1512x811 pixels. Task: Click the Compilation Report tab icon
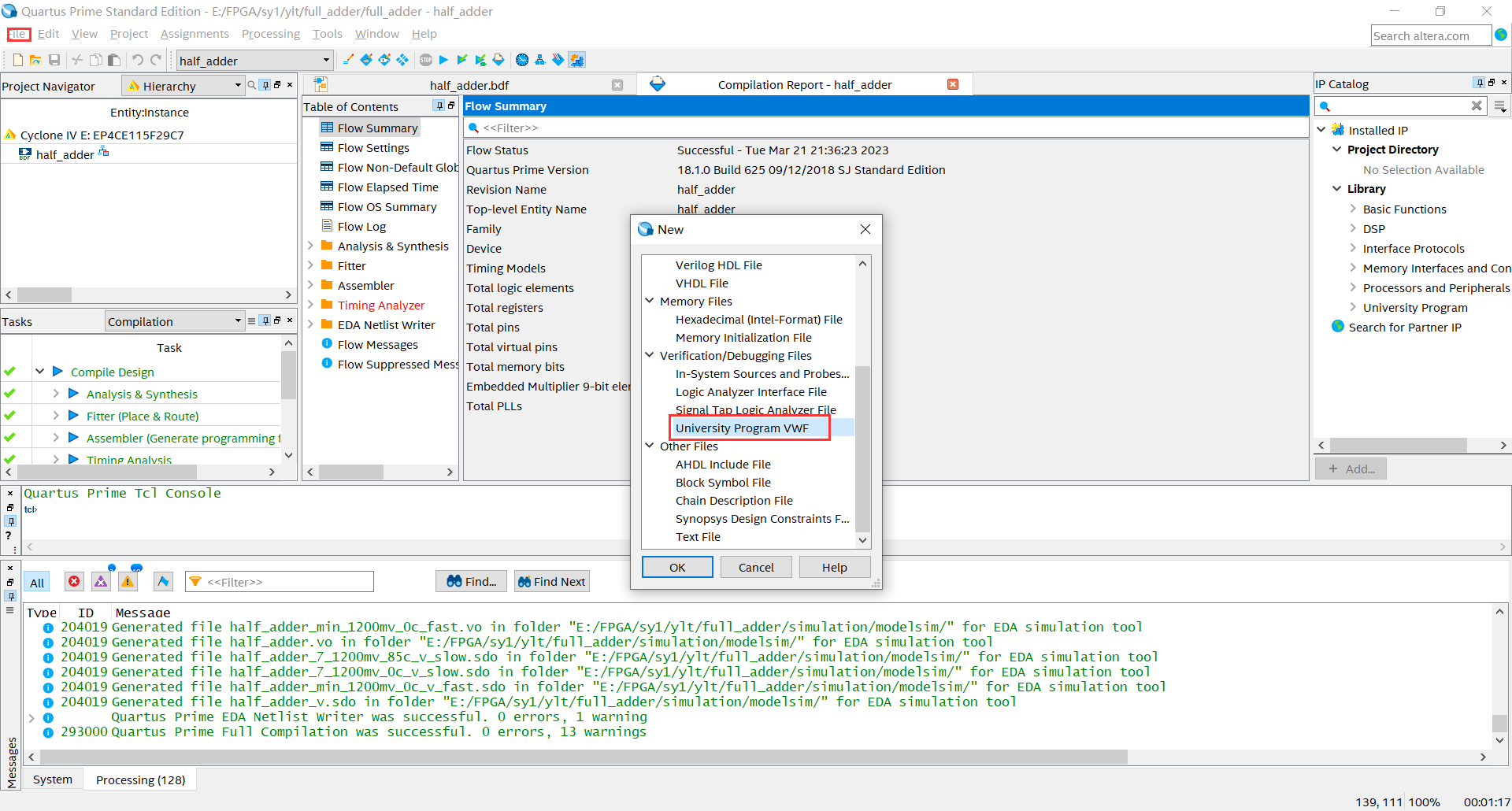[658, 84]
